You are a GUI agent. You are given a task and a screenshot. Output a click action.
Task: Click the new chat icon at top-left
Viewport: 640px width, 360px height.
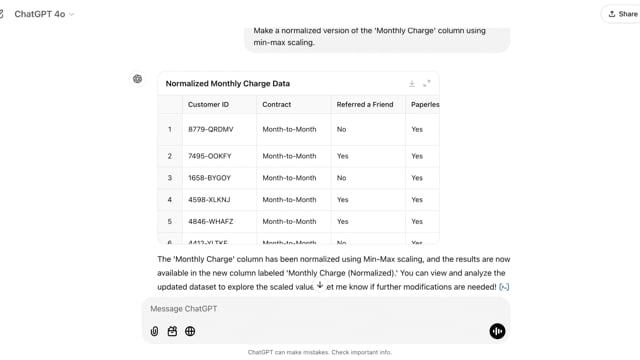tap(2, 14)
